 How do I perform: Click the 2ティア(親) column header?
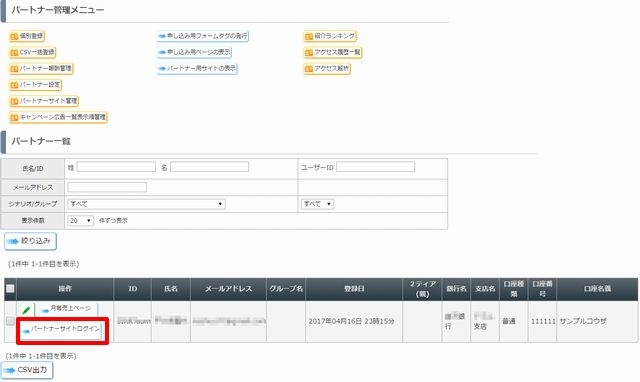pos(422,289)
